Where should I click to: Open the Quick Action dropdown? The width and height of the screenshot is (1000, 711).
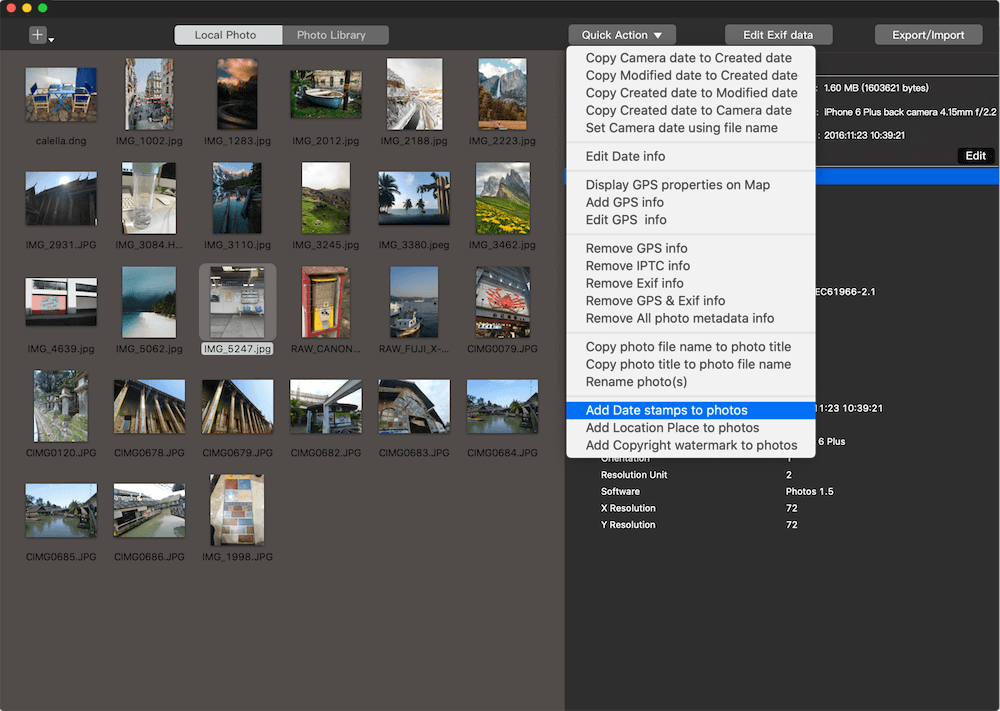point(622,35)
